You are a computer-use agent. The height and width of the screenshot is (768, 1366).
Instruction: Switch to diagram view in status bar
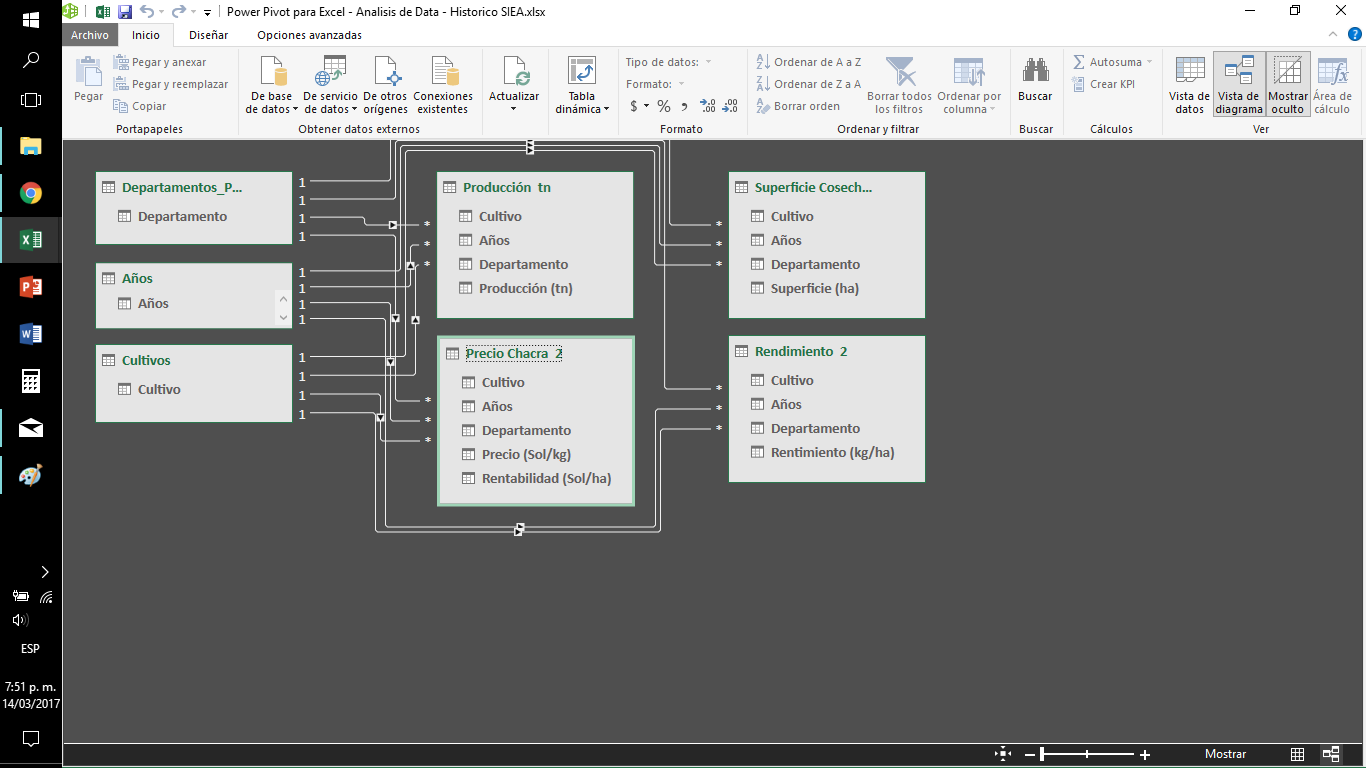point(1331,754)
